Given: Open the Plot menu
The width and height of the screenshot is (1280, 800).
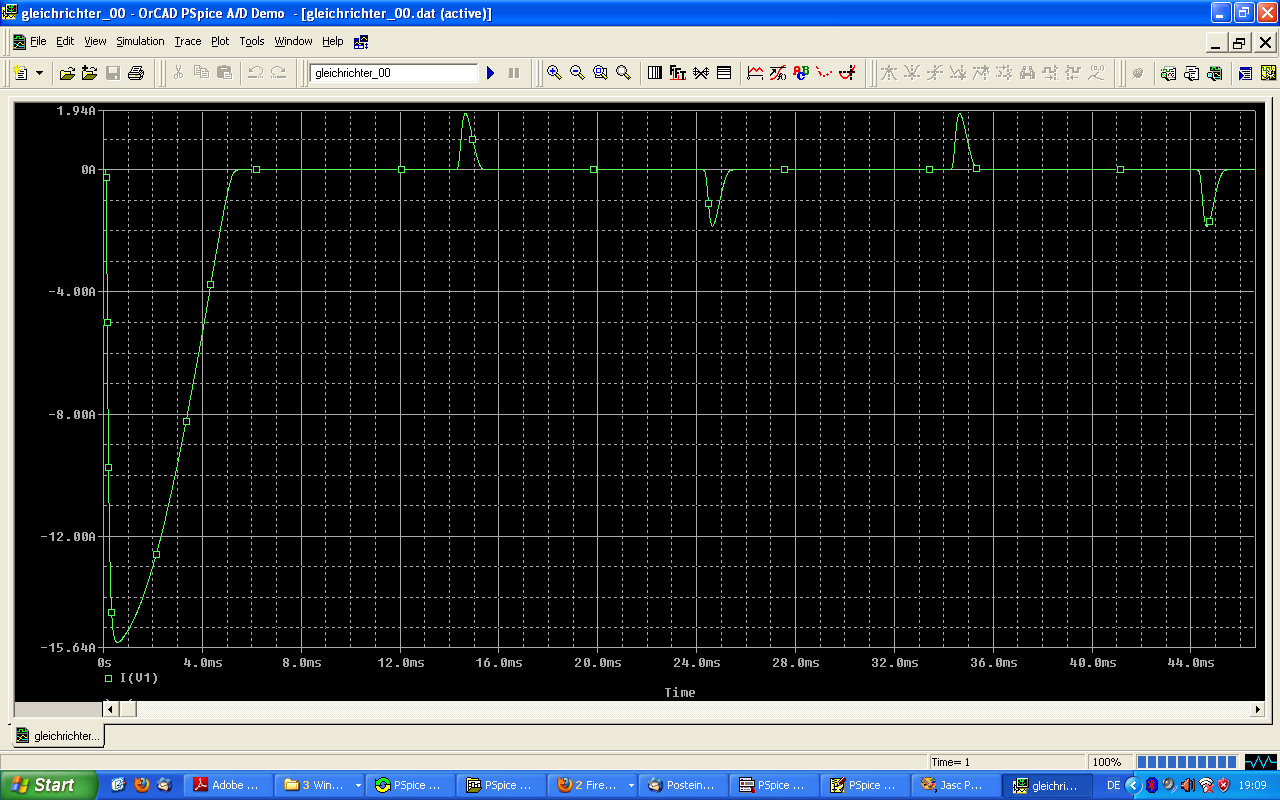Looking at the screenshot, I should (x=220, y=42).
